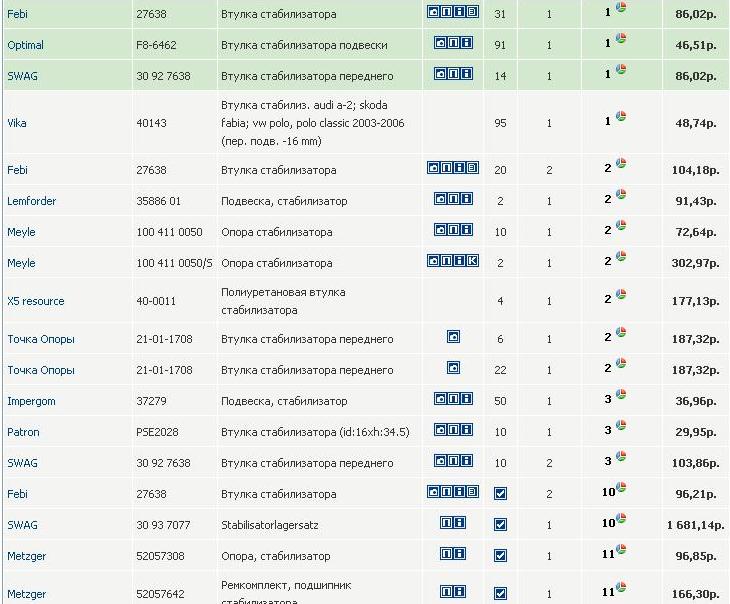Click description 'Втулка стабилизатора (id:16xh:34.5)'
Screen dimensions: 730x604
click(x=315, y=432)
